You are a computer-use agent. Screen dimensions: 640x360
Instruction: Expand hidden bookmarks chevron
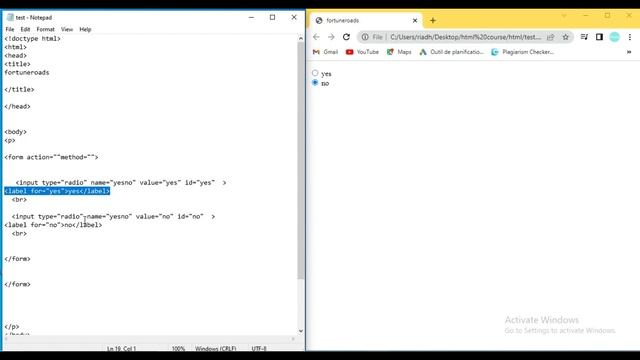629,52
